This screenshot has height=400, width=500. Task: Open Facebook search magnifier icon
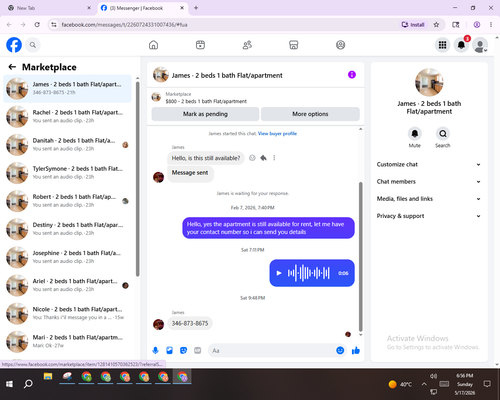pyautogui.click(x=33, y=45)
